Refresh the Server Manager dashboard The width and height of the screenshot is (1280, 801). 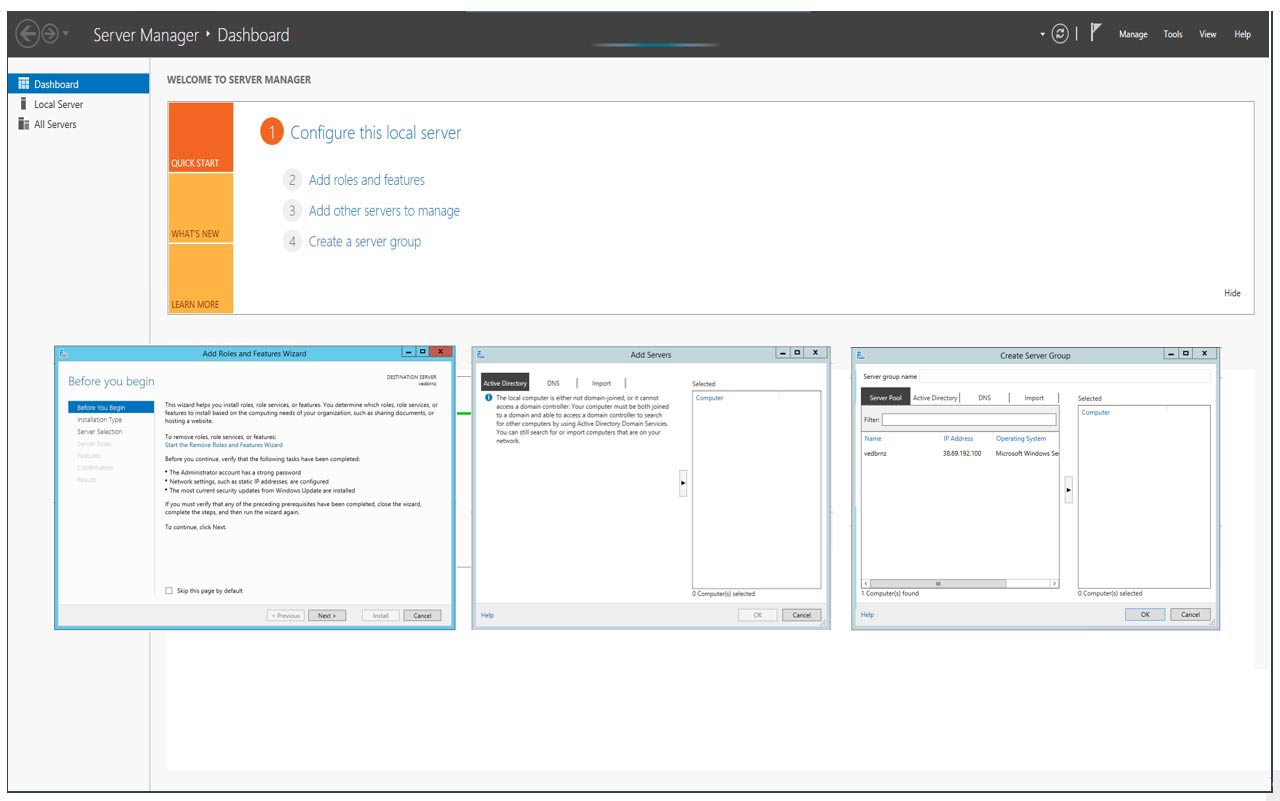click(x=1060, y=34)
